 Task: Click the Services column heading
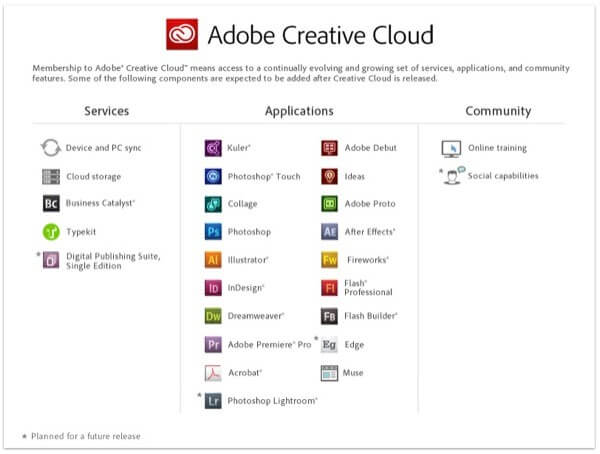[x=106, y=111]
